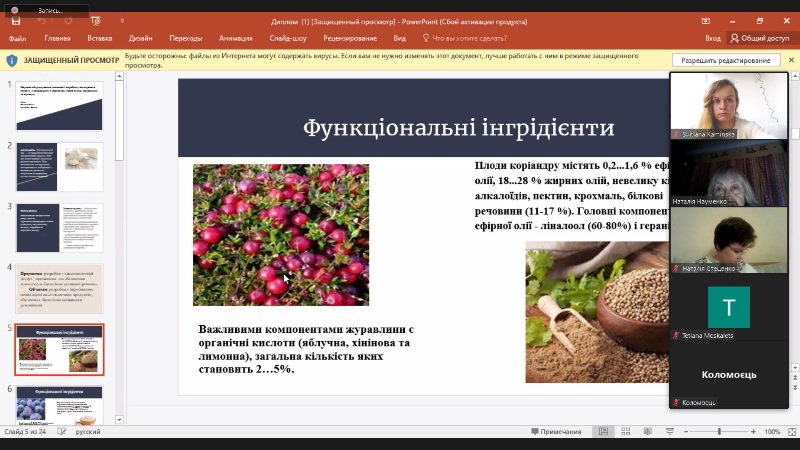Screen dimensions: 800x450
Task: Switch to the Дизайн tab
Action: click(140, 38)
